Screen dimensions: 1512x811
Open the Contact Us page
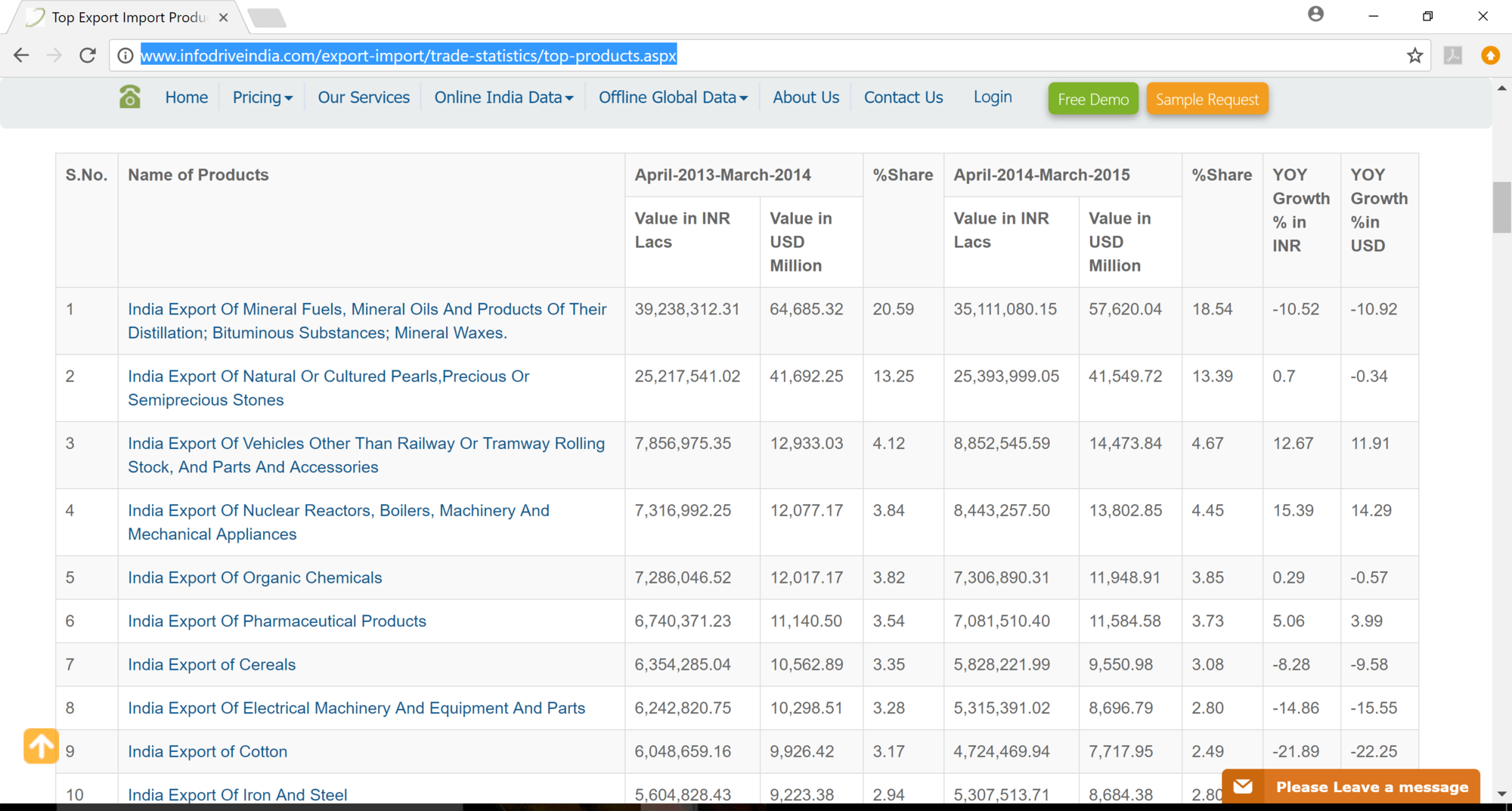[903, 98]
